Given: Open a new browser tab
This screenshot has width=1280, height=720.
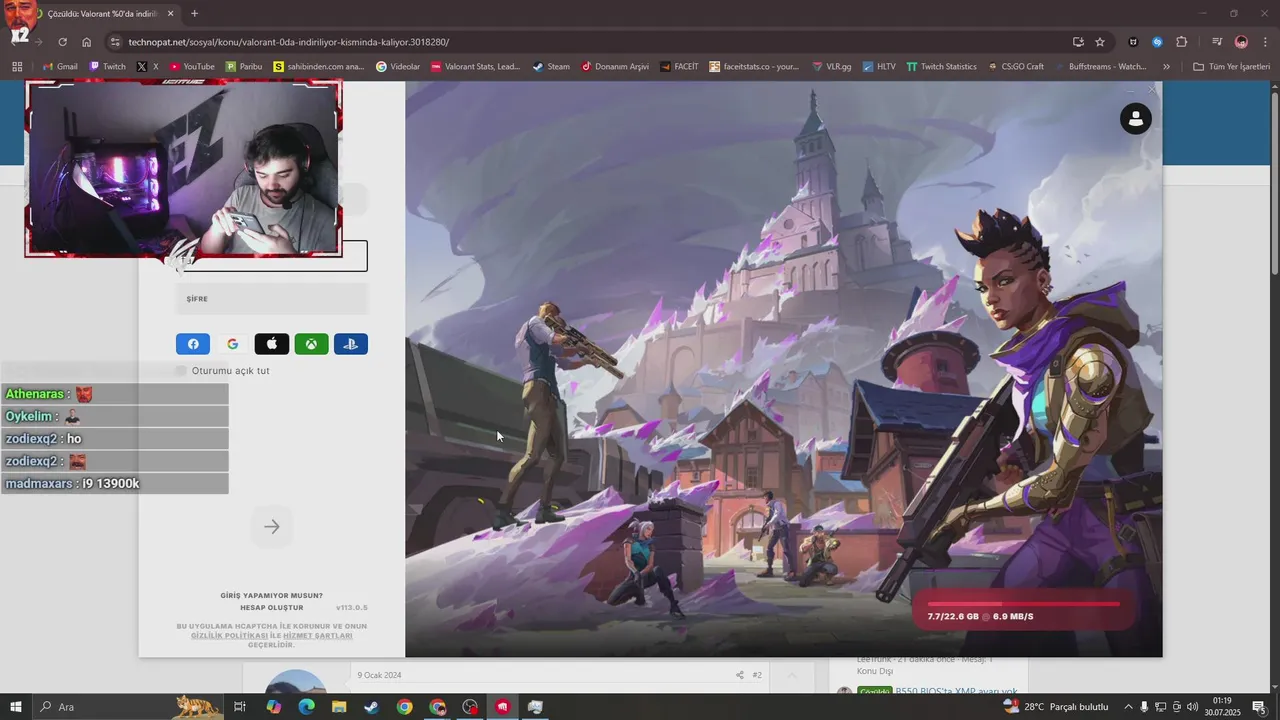Looking at the screenshot, I should (x=194, y=14).
